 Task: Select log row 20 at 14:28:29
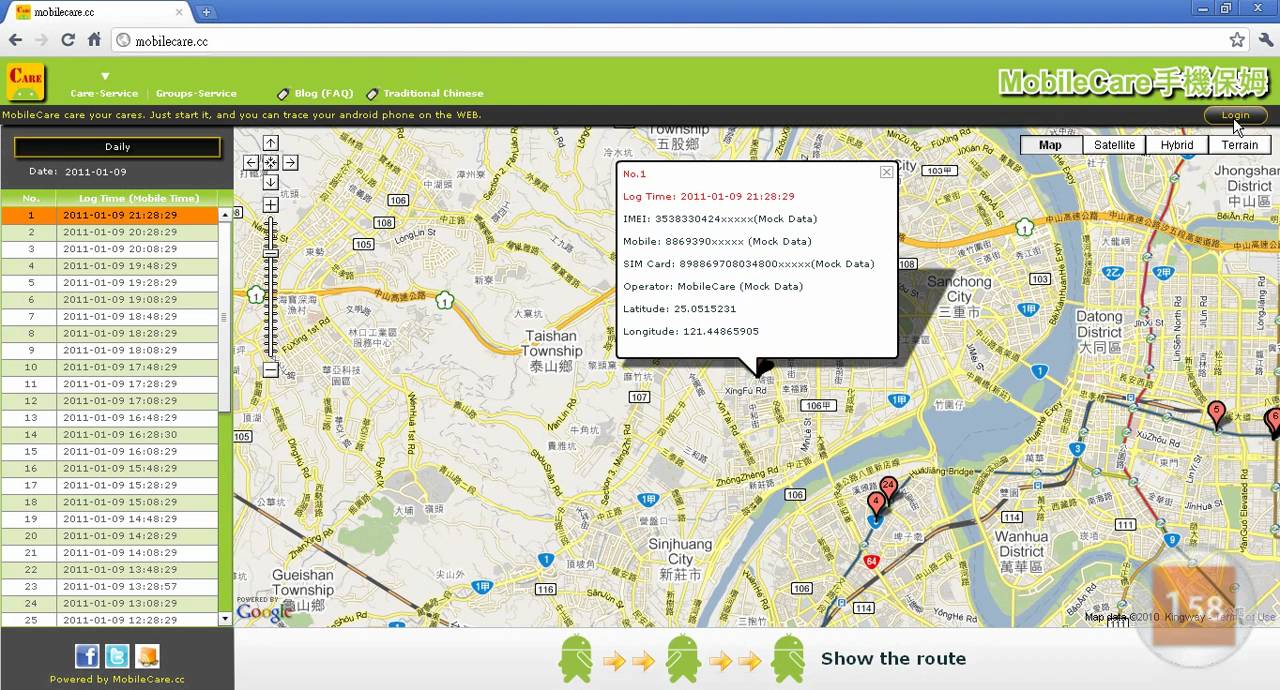coord(109,536)
